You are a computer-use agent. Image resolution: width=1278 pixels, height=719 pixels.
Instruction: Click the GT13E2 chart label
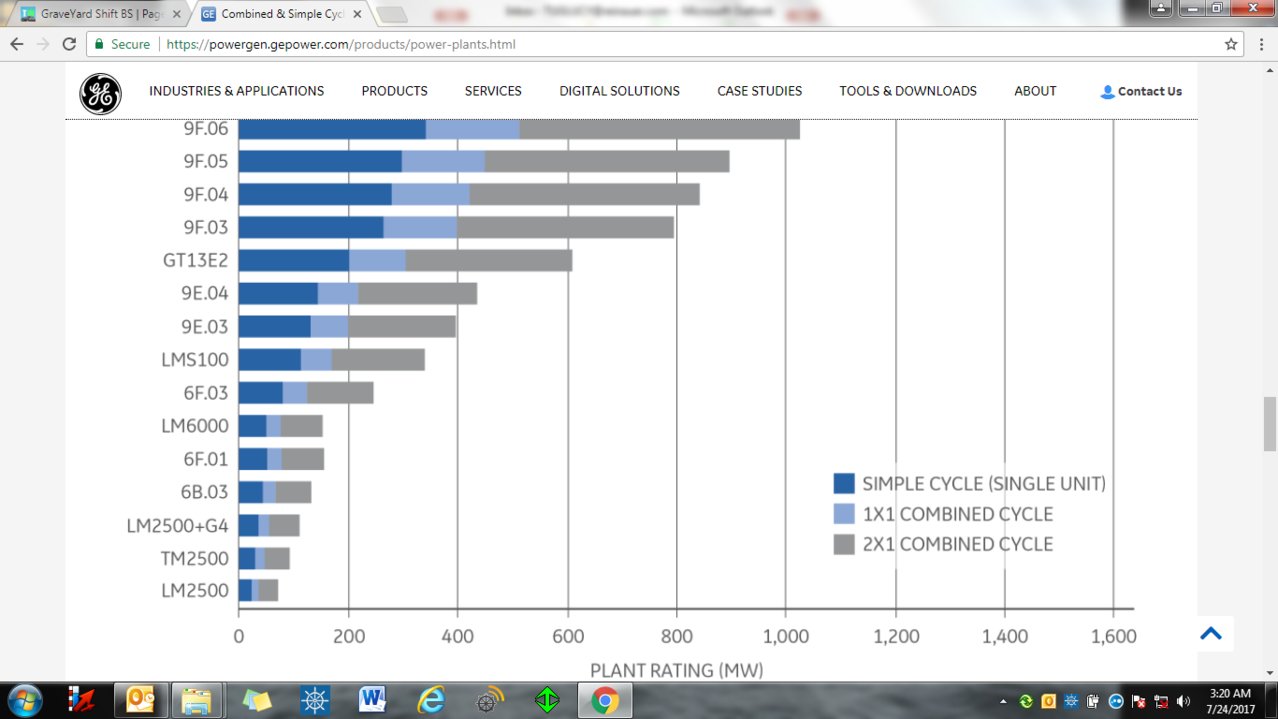click(196, 261)
